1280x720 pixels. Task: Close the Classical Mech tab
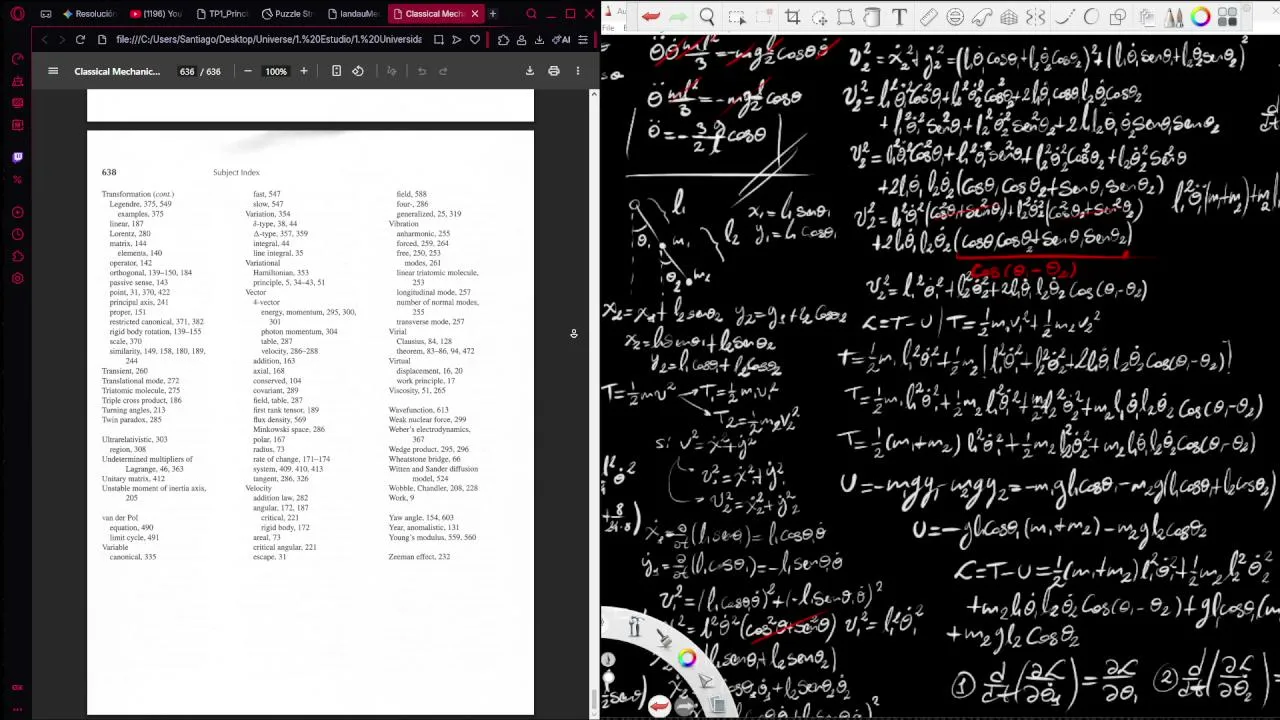tap(475, 14)
